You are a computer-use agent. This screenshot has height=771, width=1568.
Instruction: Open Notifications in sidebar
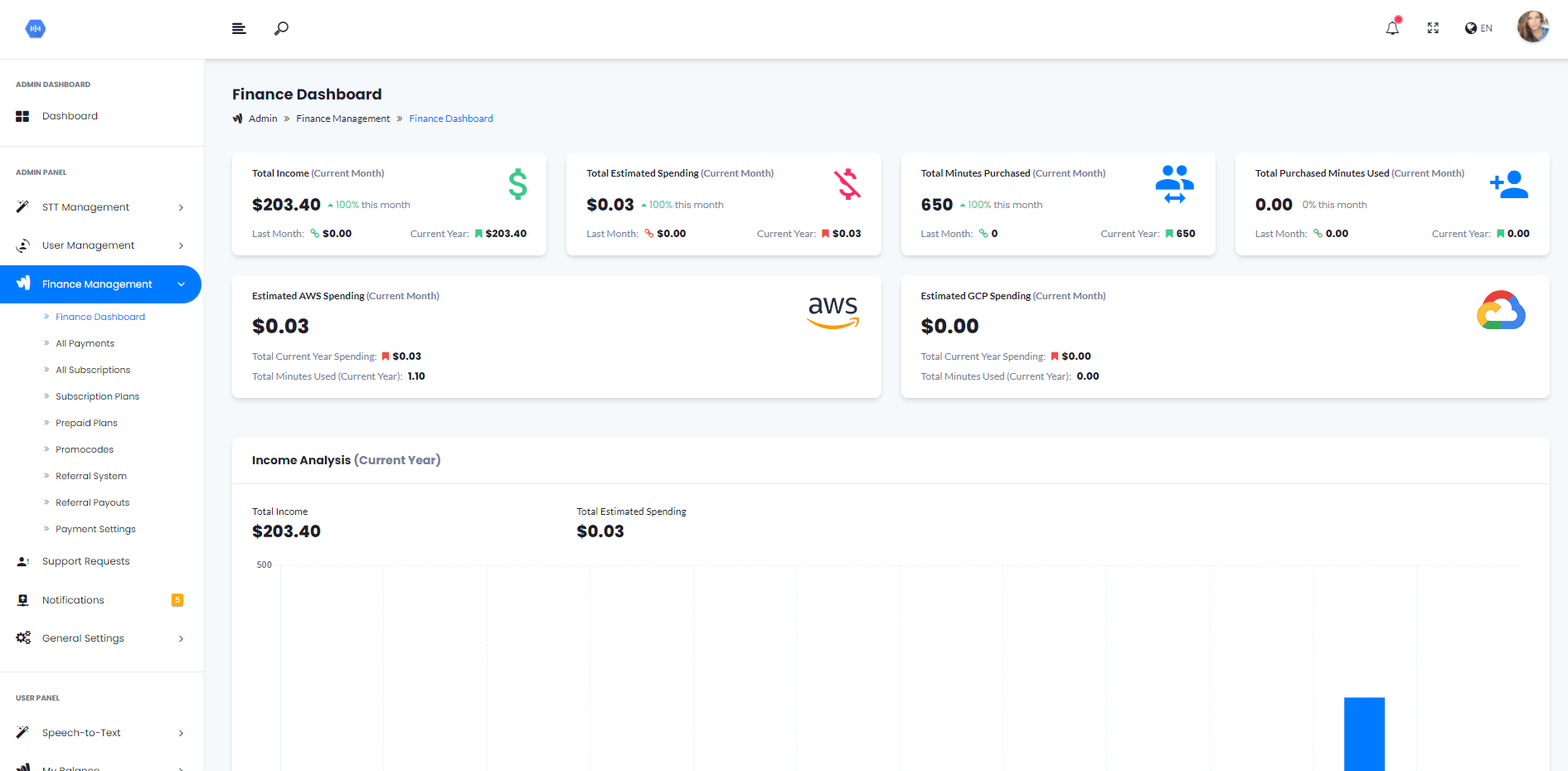73,600
